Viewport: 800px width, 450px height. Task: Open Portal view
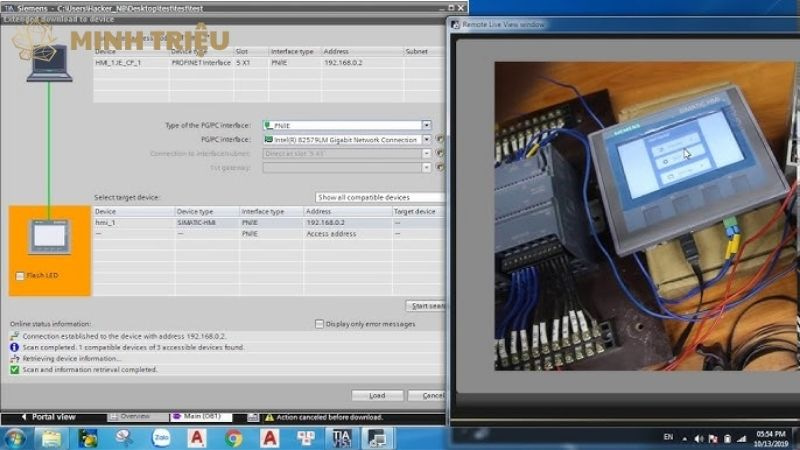click(x=52, y=416)
